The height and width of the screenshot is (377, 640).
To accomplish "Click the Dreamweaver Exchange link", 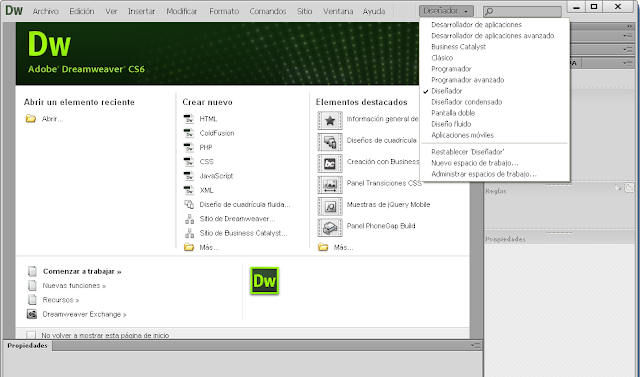I will click(x=84, y=314).
